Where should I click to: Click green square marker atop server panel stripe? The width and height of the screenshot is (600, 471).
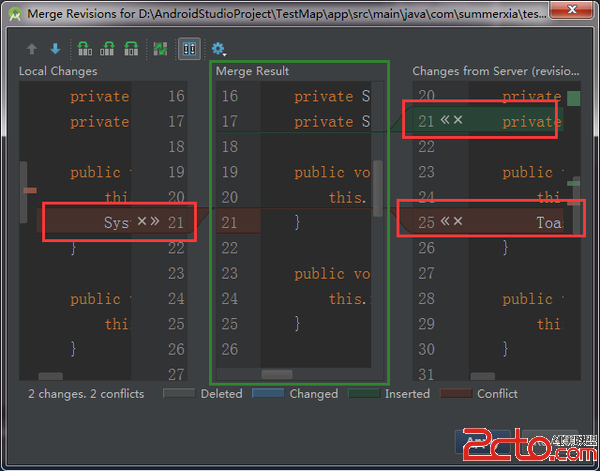tap(574, 98)
